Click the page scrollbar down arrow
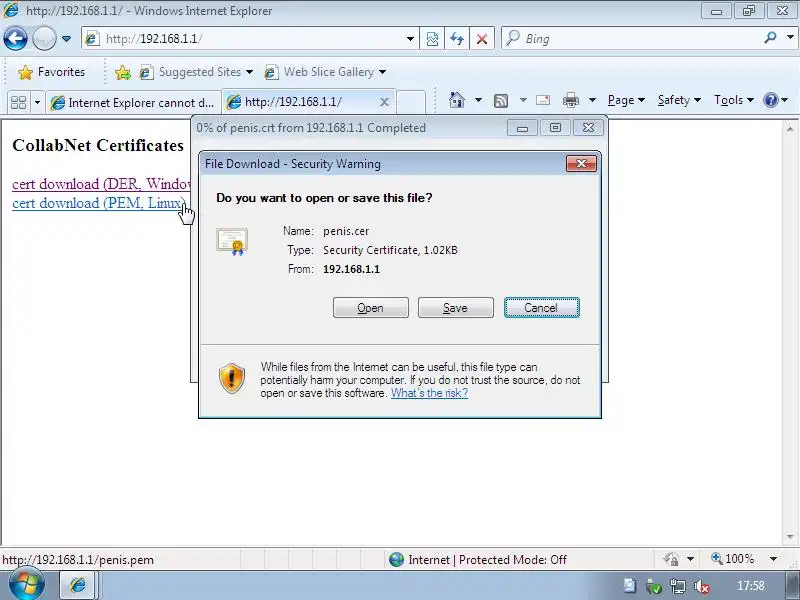Screen dimensions: 800x600 (790, 536)
